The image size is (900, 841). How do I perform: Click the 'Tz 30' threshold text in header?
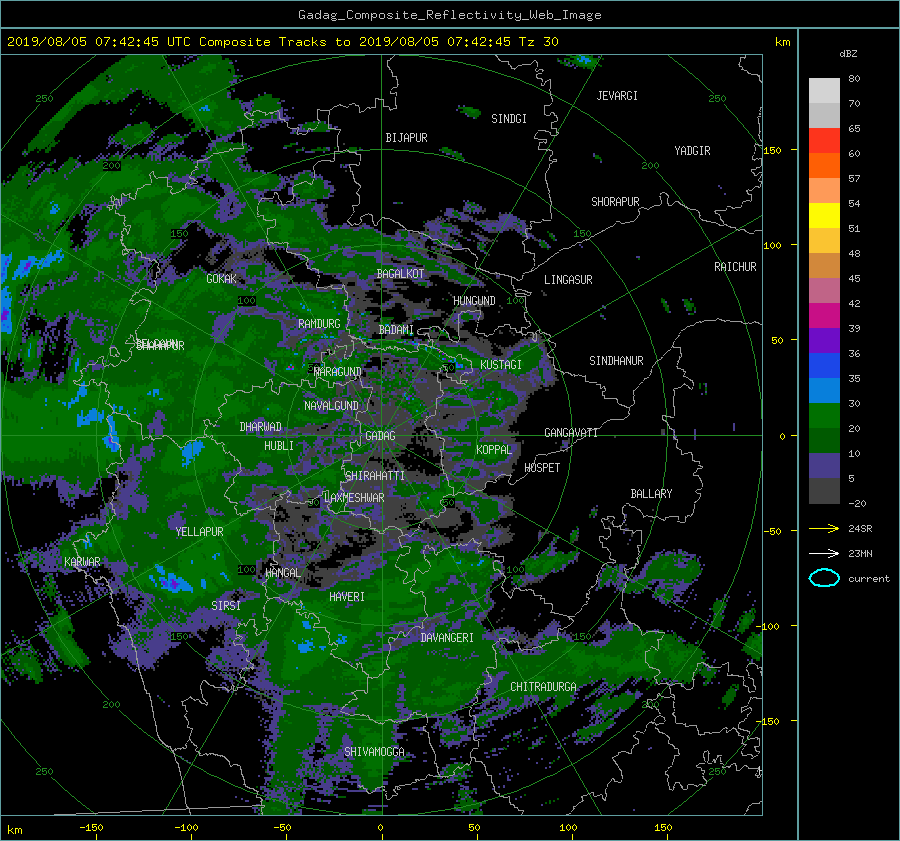tap(538, 42)
